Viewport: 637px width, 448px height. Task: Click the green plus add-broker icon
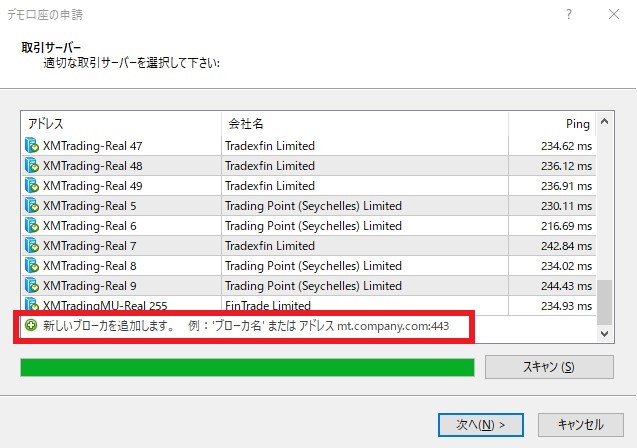pos(31,326)
